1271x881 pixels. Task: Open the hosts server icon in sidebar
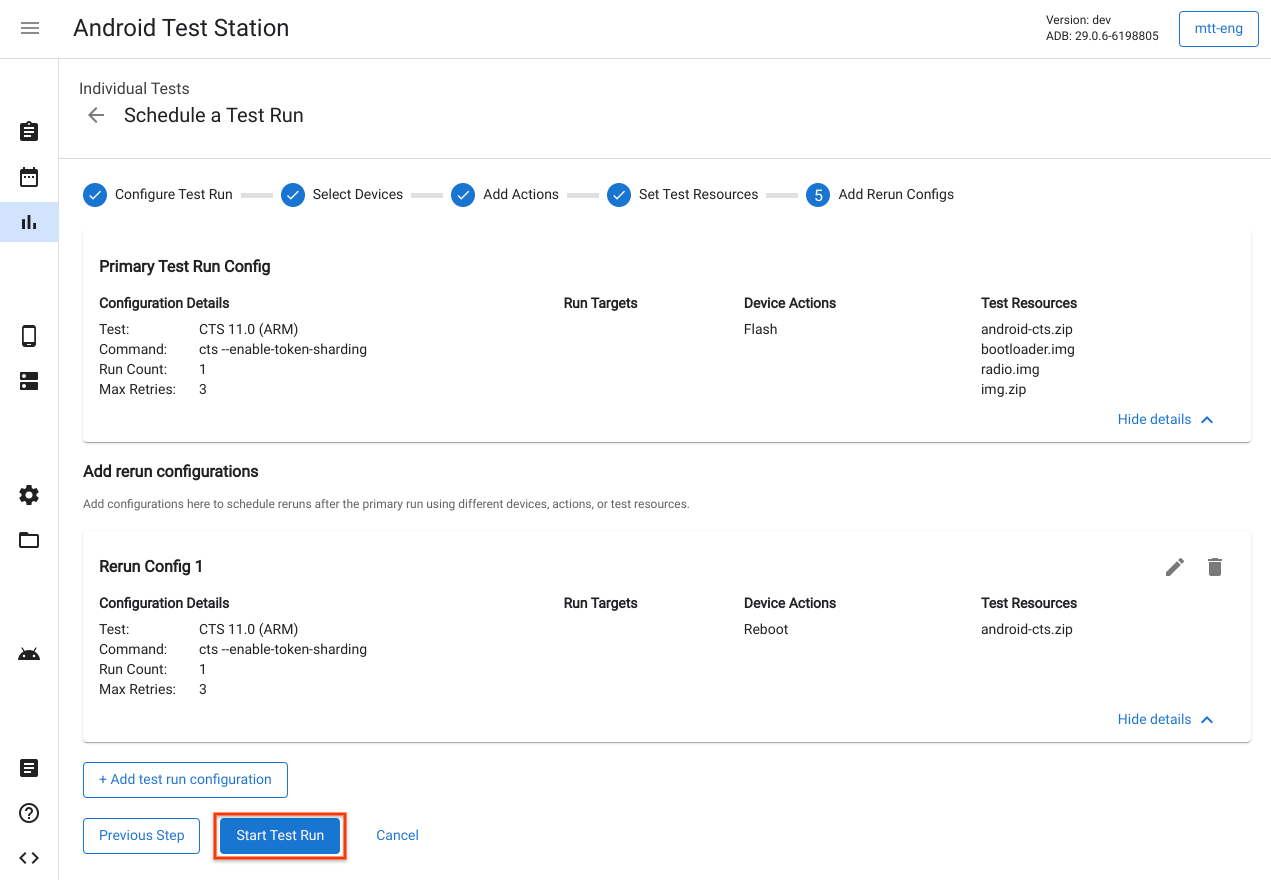(x=29, y=381)
